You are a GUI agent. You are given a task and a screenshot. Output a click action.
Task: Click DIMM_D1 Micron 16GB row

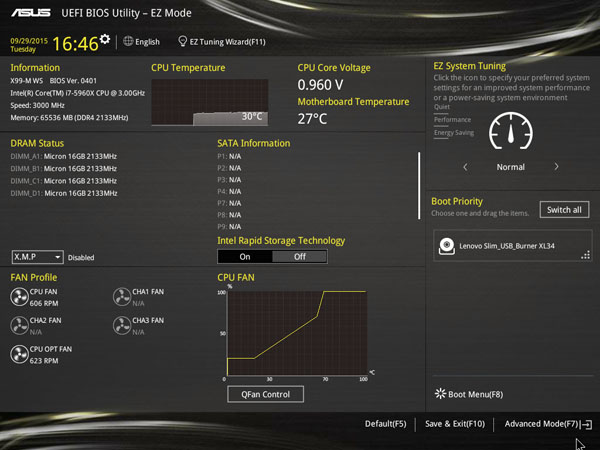point(64,193)
